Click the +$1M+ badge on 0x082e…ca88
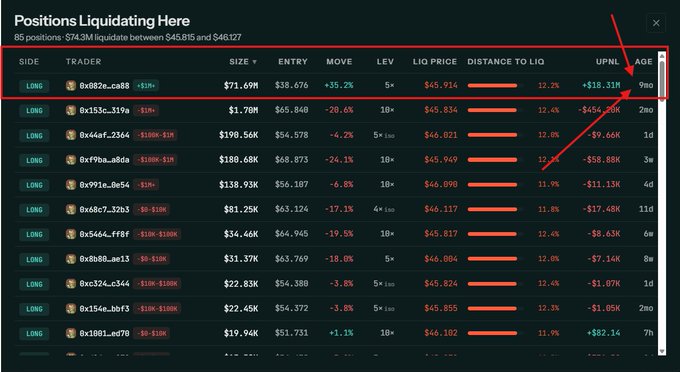 click(x=146, y=86)
